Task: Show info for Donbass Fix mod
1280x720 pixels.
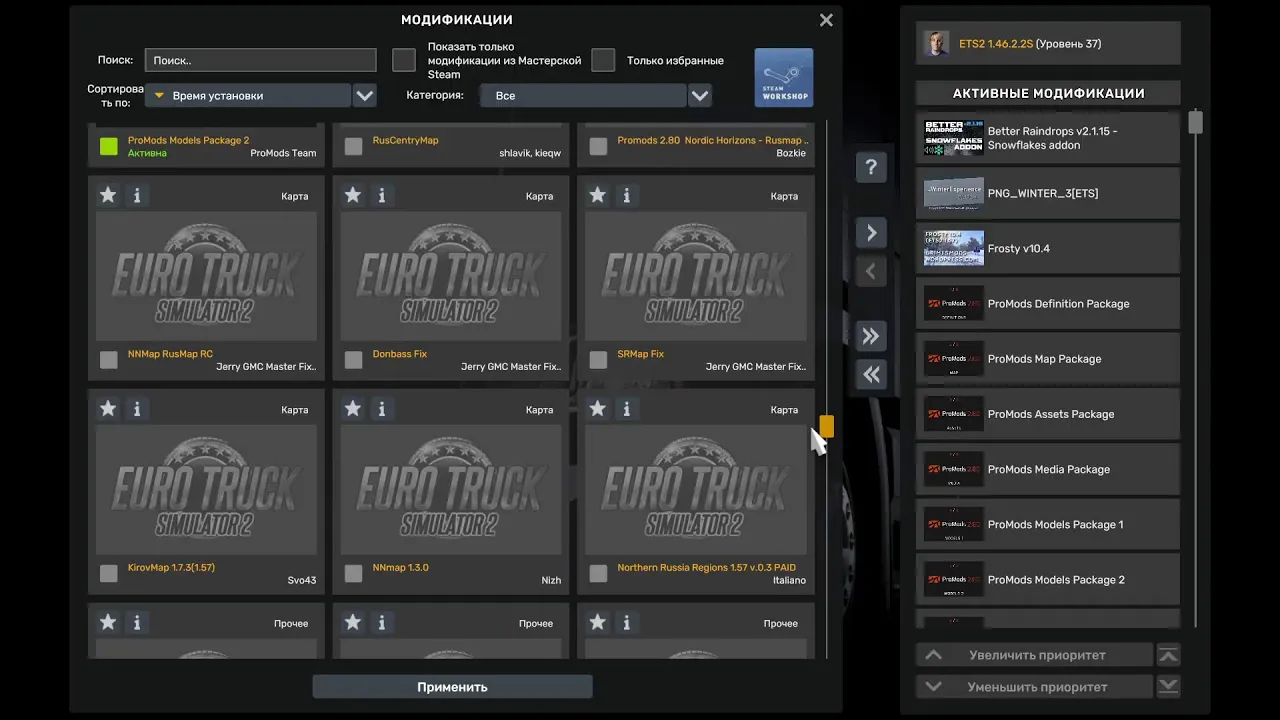Action: (x=382, y=195)
